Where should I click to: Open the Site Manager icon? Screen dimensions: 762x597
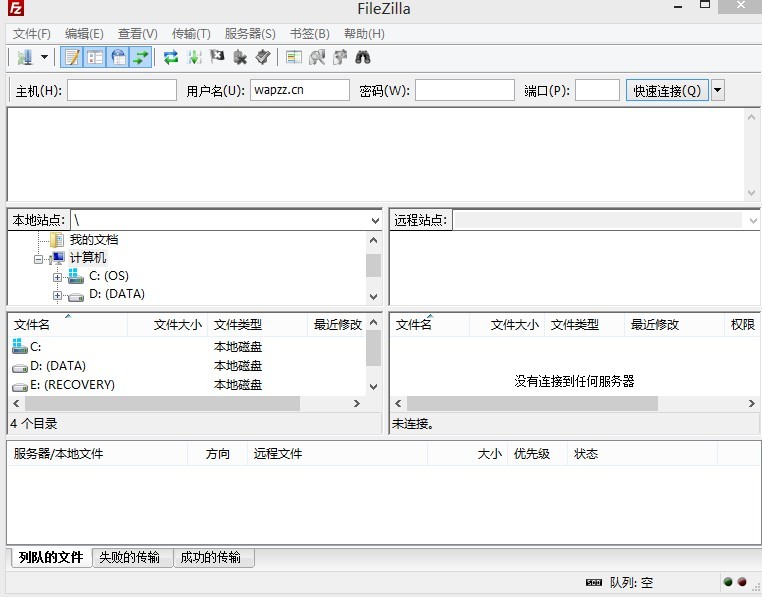pyautogui.click(x=23, y=57)
